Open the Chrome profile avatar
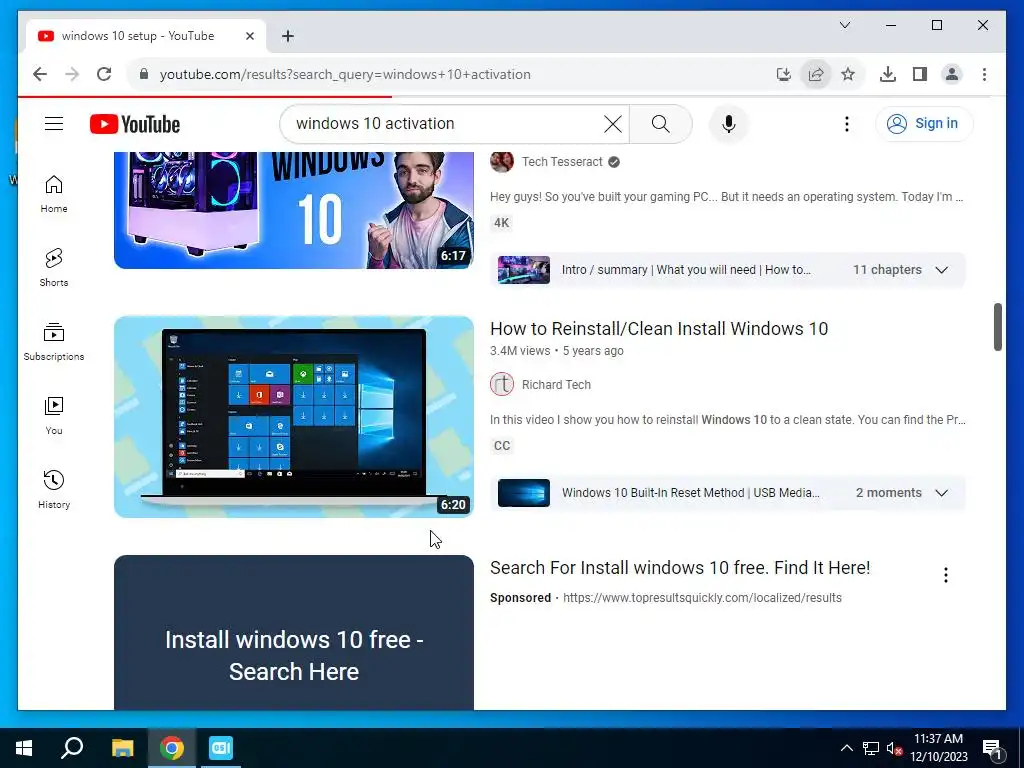This screenshot has height=768, width=1024. click(x=952, y=74)
